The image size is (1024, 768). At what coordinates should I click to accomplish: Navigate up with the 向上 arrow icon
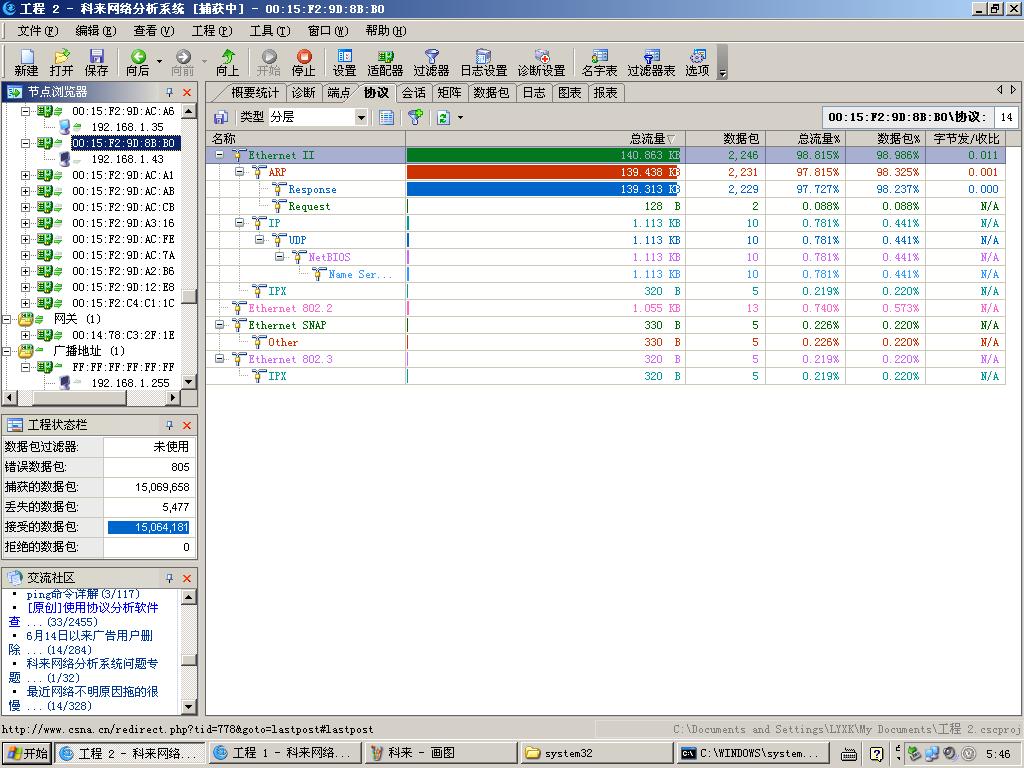pyautogui.click(x=228, y=62)
